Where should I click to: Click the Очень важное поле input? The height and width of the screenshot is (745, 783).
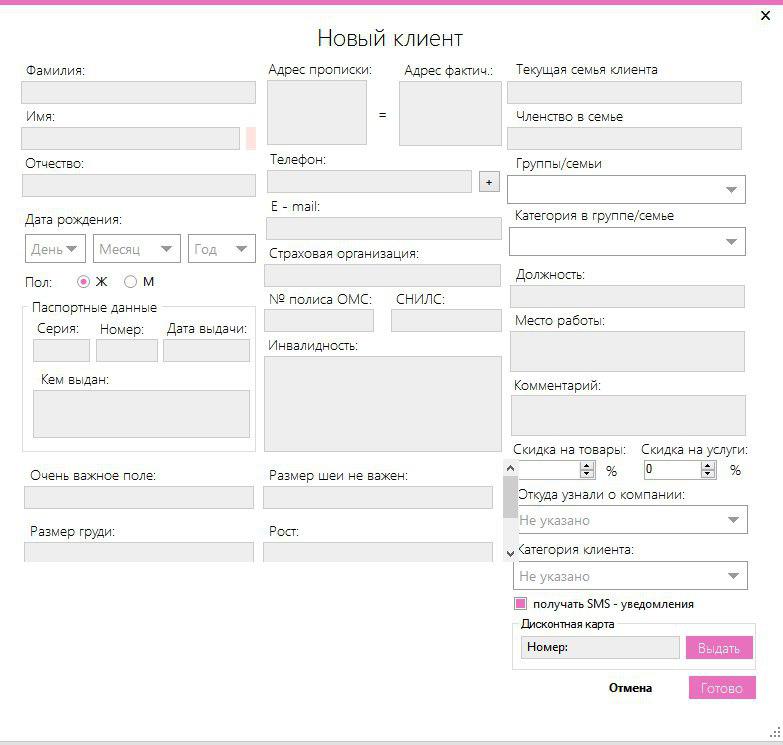pos(139,498)
